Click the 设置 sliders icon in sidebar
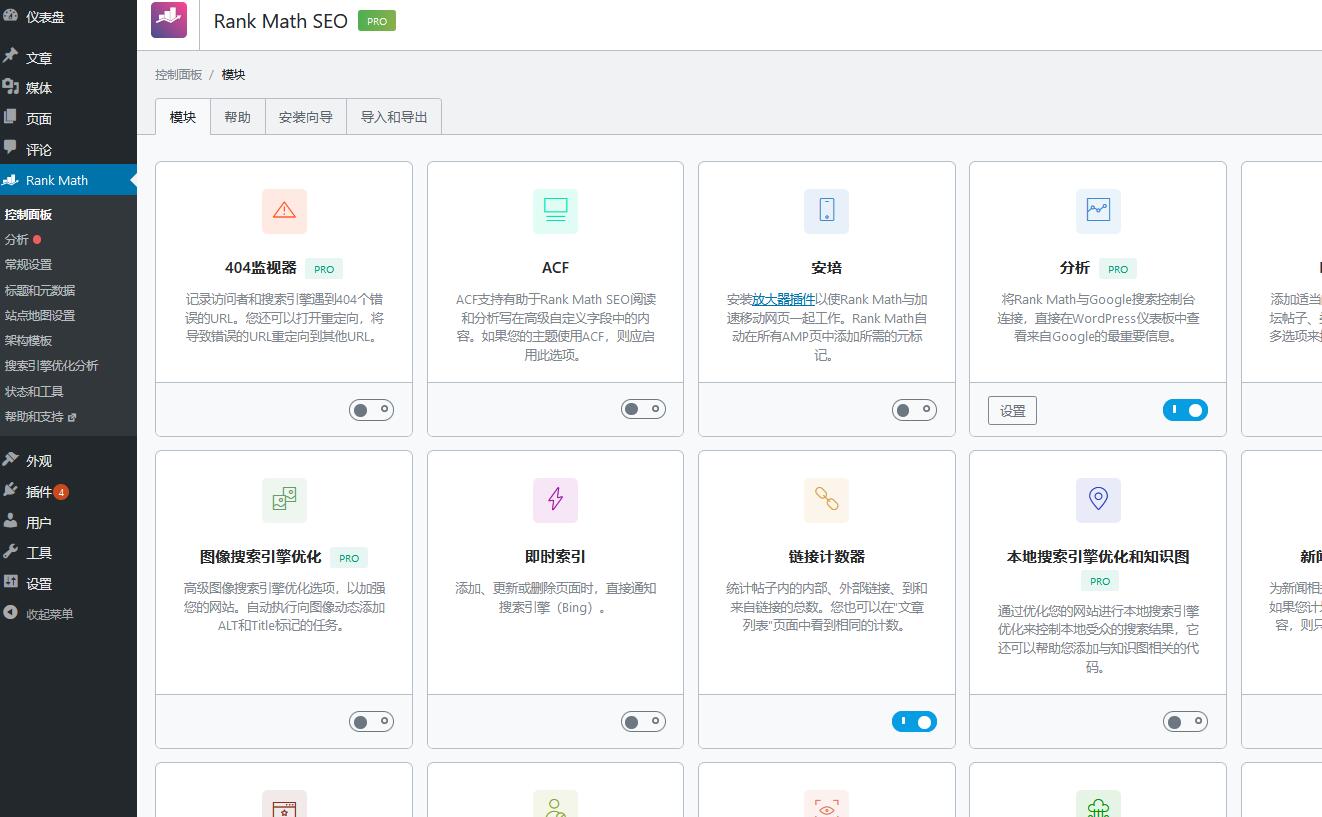Viewport: 1322px width, 817px height. [x=10, y=582]
